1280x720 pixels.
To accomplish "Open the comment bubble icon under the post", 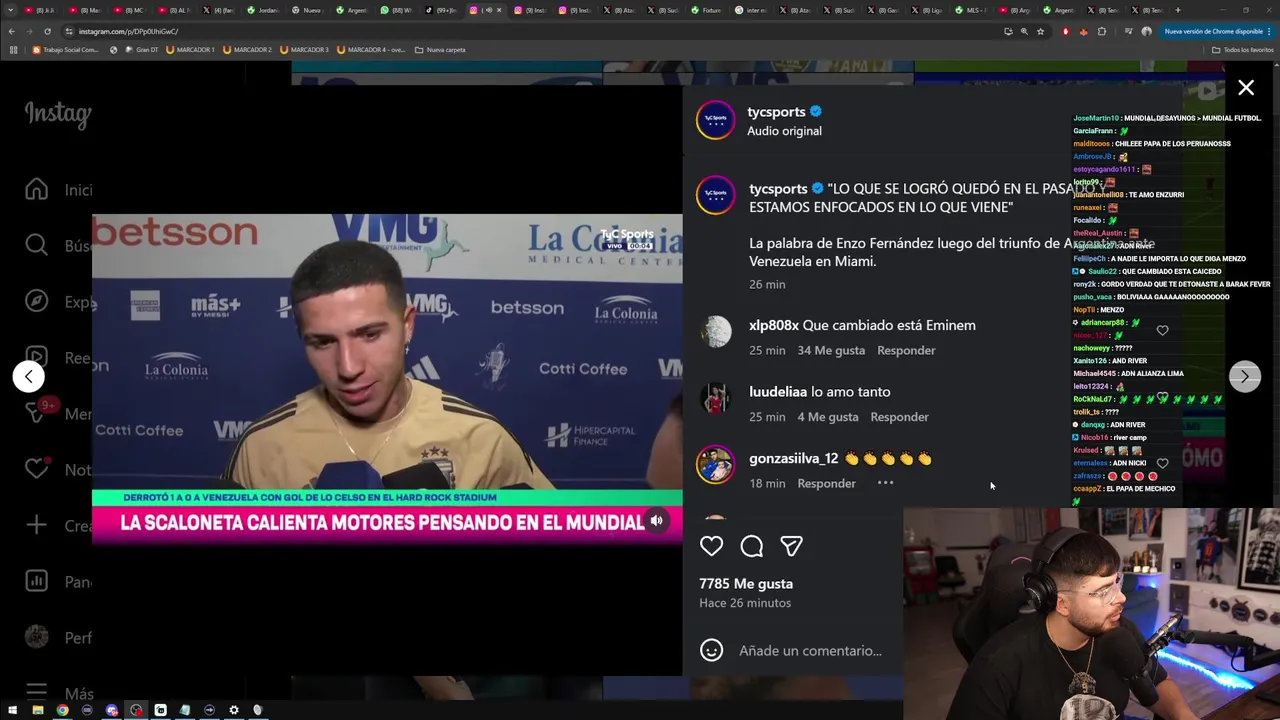I will click(x=752, y=546).
